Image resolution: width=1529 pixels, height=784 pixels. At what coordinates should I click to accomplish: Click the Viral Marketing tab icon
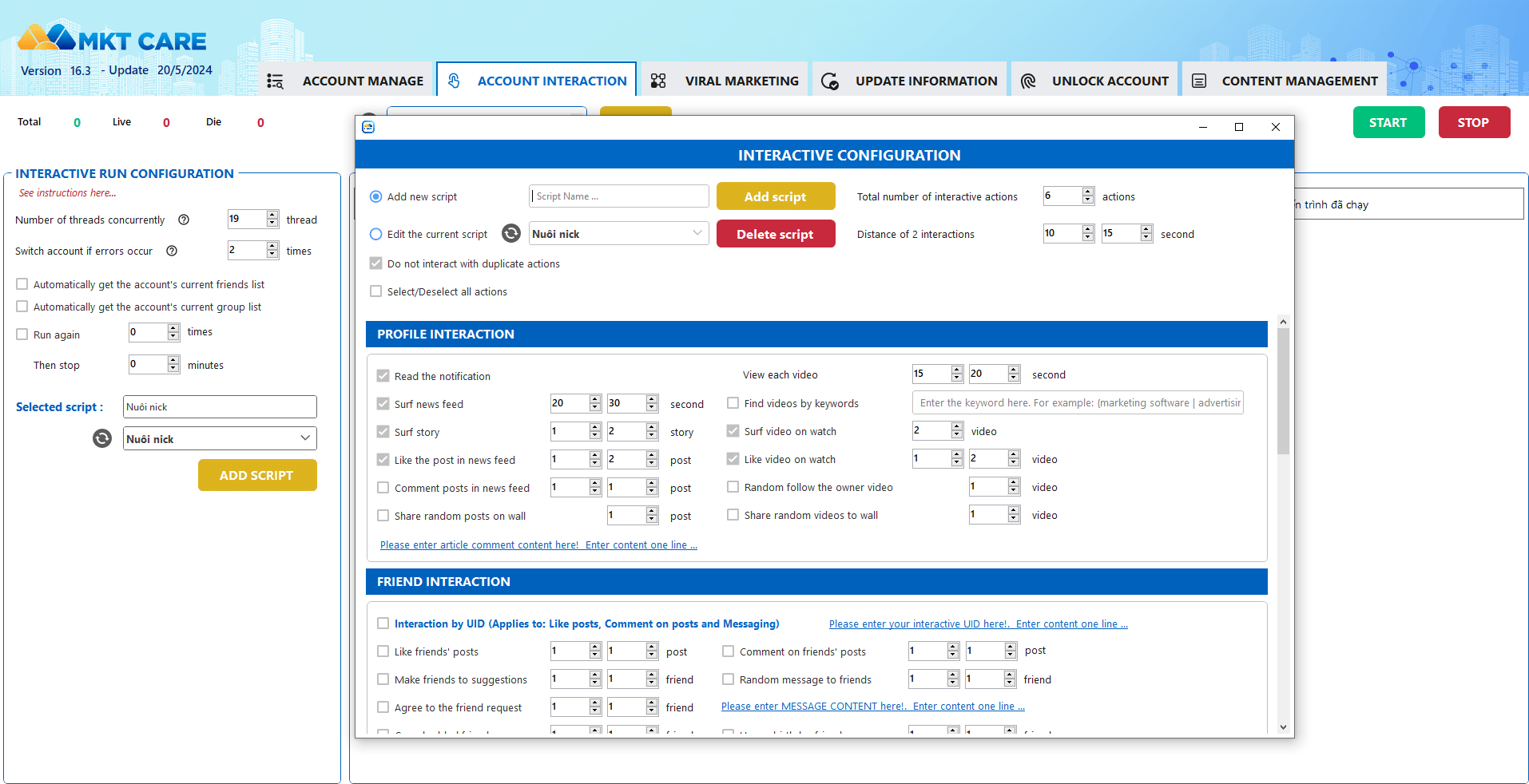pos(658,81)
